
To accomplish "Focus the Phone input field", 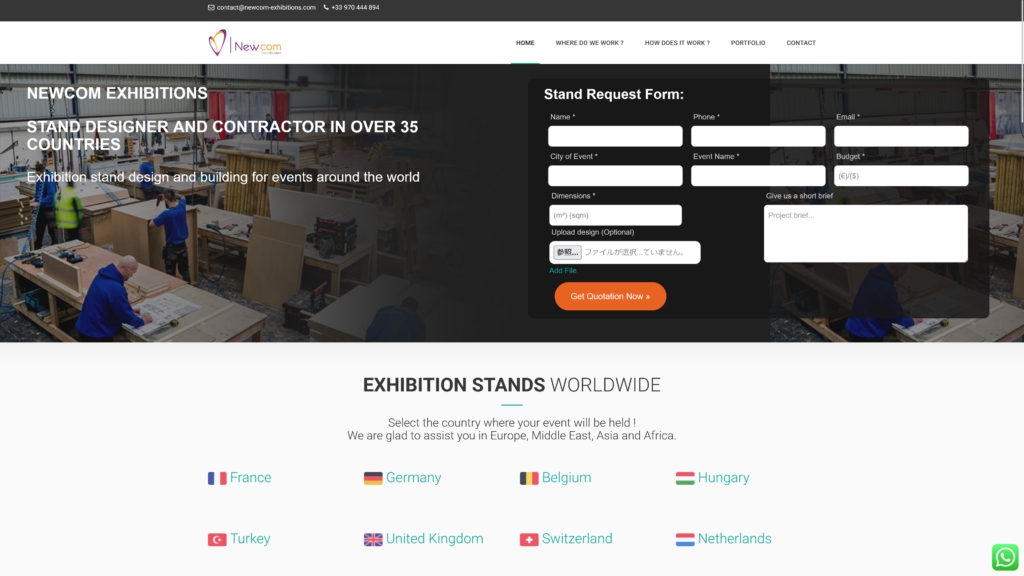I will (x=758, y=136).
